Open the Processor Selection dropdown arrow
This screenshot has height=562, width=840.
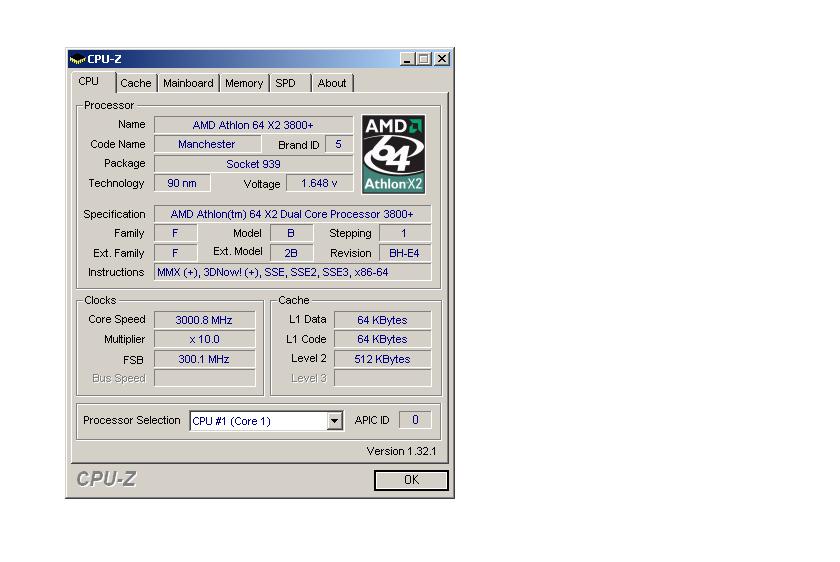tap(335, 421)
